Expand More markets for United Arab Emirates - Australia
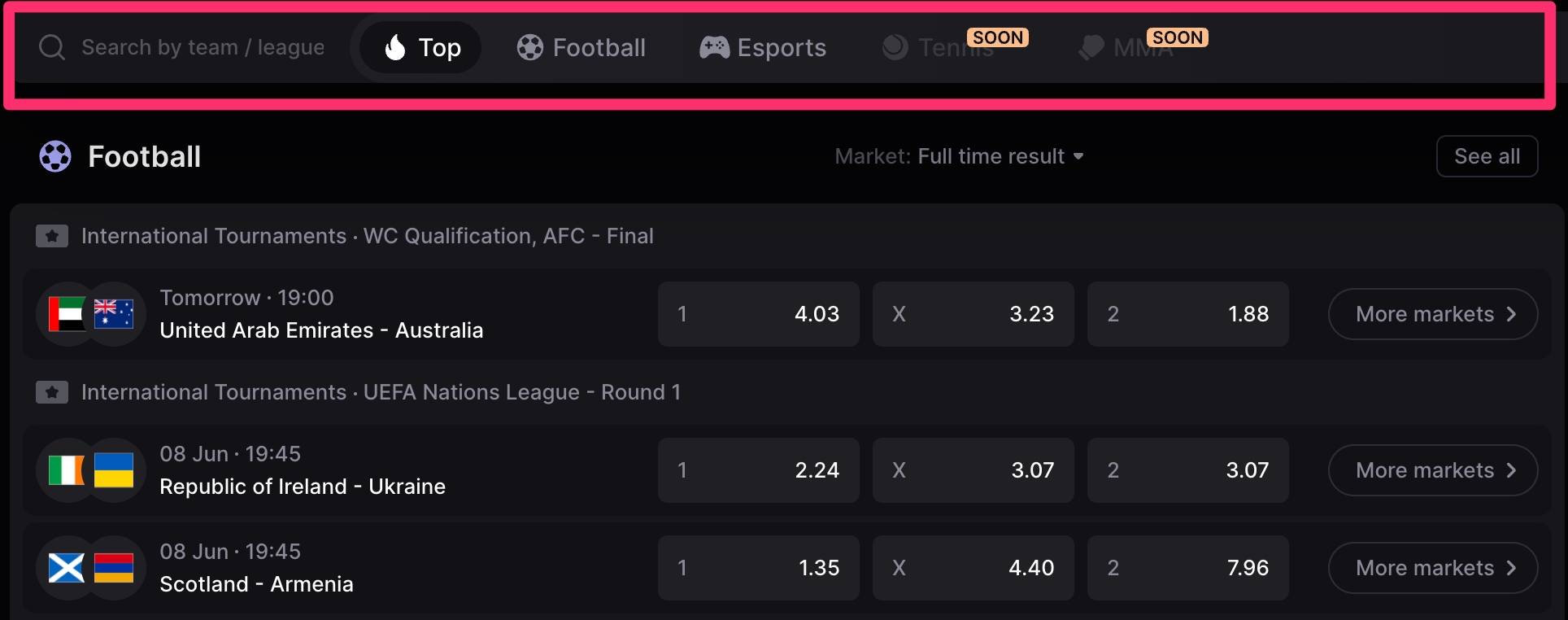Screen dimensions: 1568x620 coord(1433,314)
